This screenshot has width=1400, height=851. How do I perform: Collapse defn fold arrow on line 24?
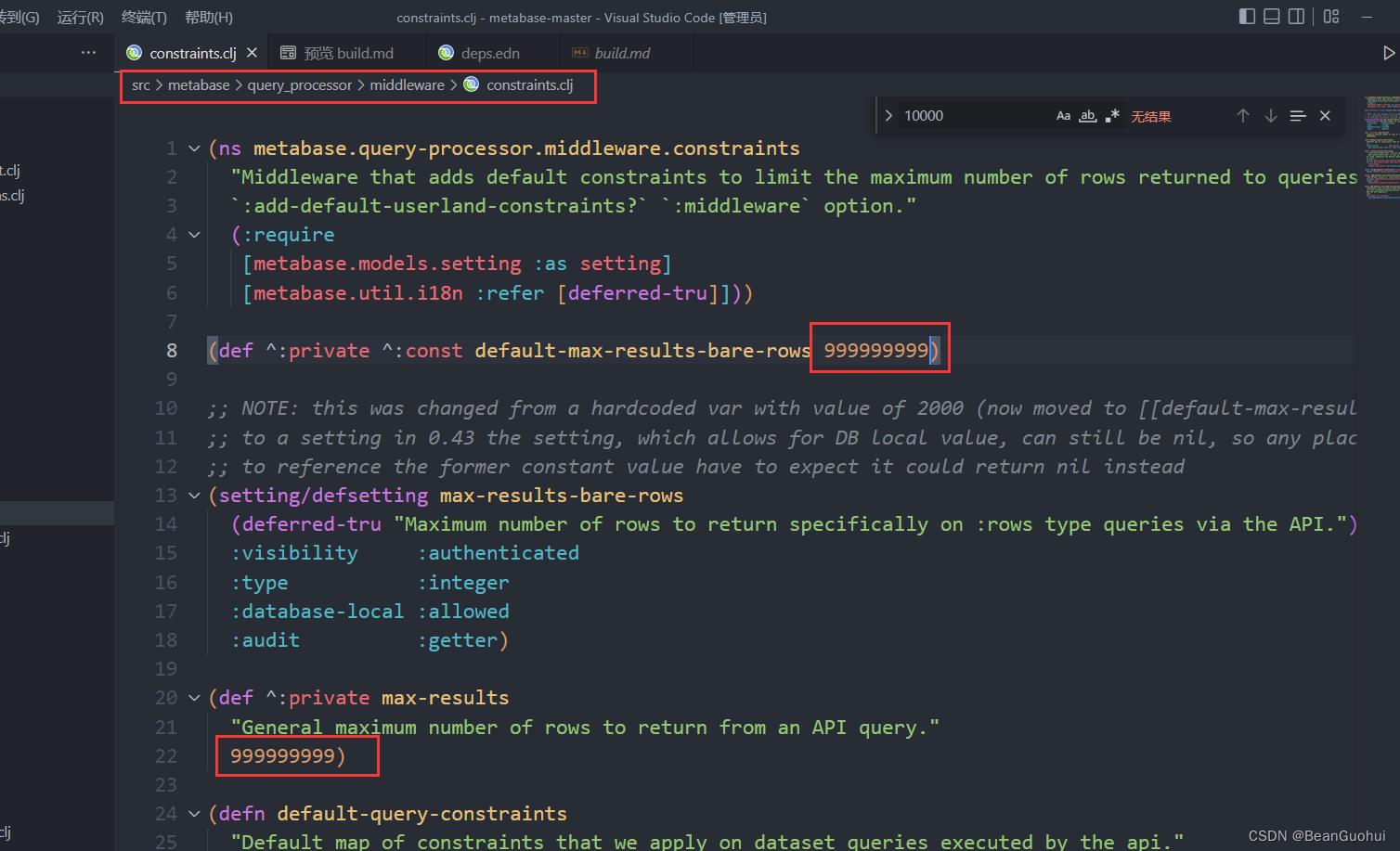point(194,814)
